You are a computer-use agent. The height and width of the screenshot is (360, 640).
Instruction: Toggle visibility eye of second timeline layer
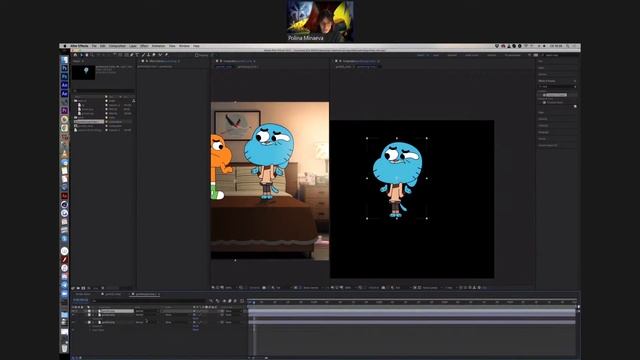(x=73, y=315)
